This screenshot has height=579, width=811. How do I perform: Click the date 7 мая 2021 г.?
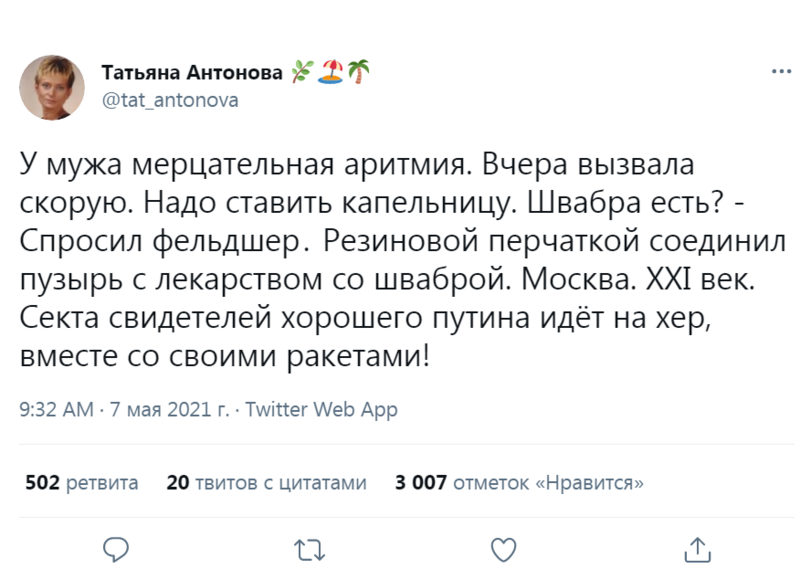point(167,410)
